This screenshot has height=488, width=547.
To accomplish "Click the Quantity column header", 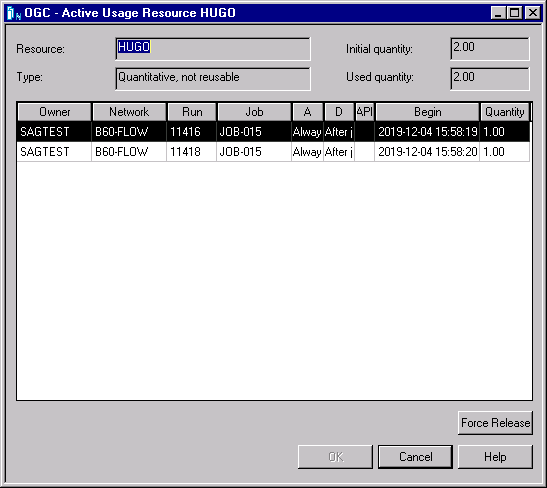I will tap(505, 112).
